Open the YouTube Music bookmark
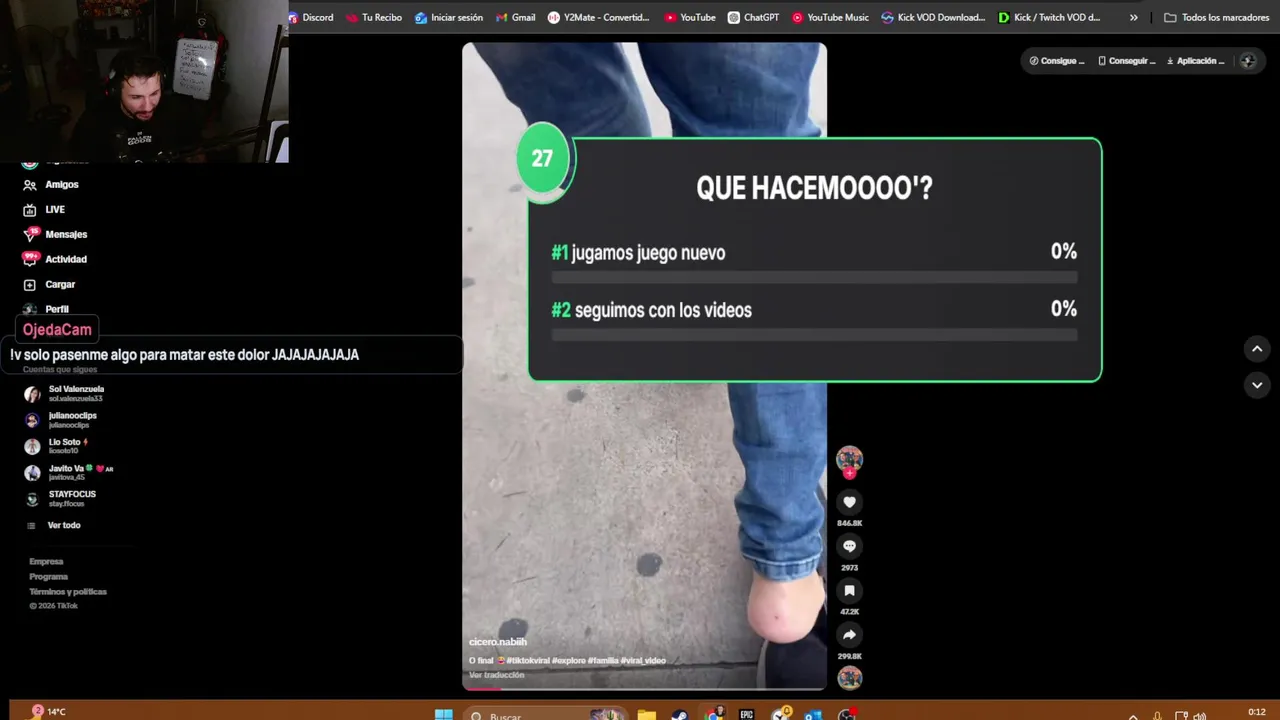Screen dimensions: 1280x720 (x=830, y=17)
